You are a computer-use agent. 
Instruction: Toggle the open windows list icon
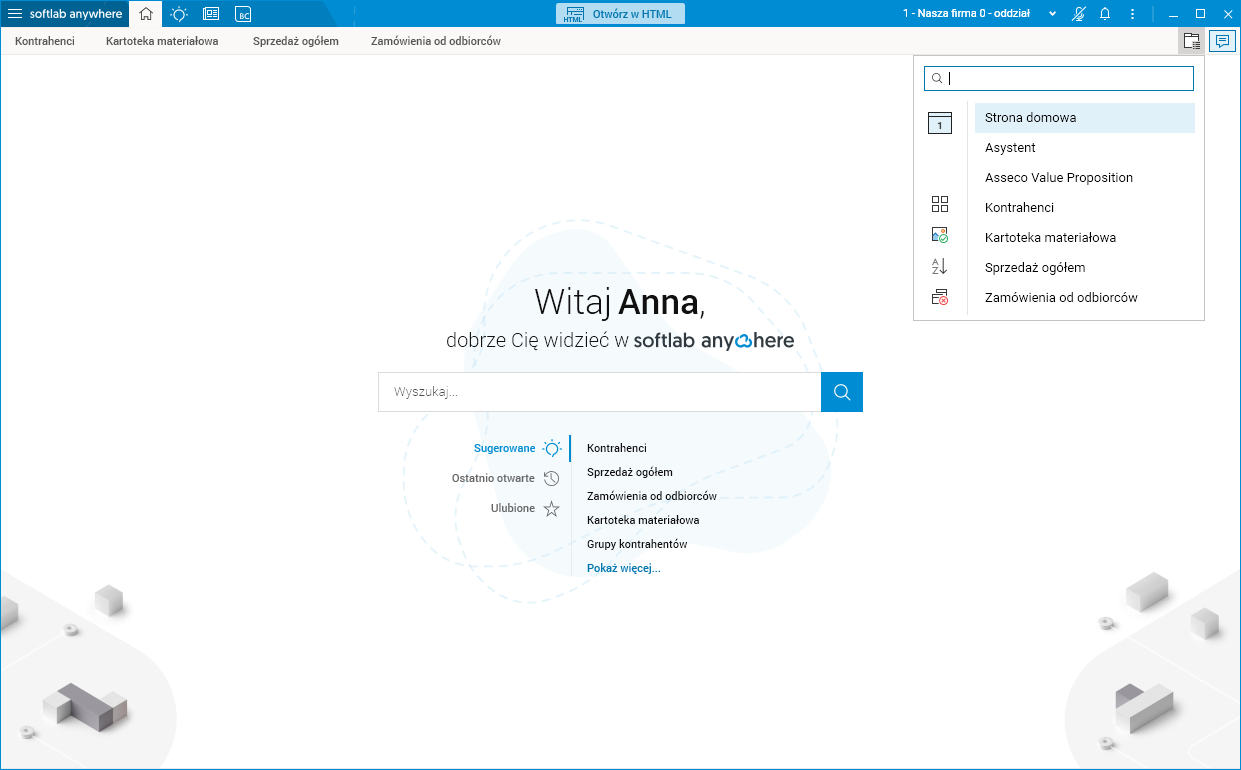[1191, 41]
